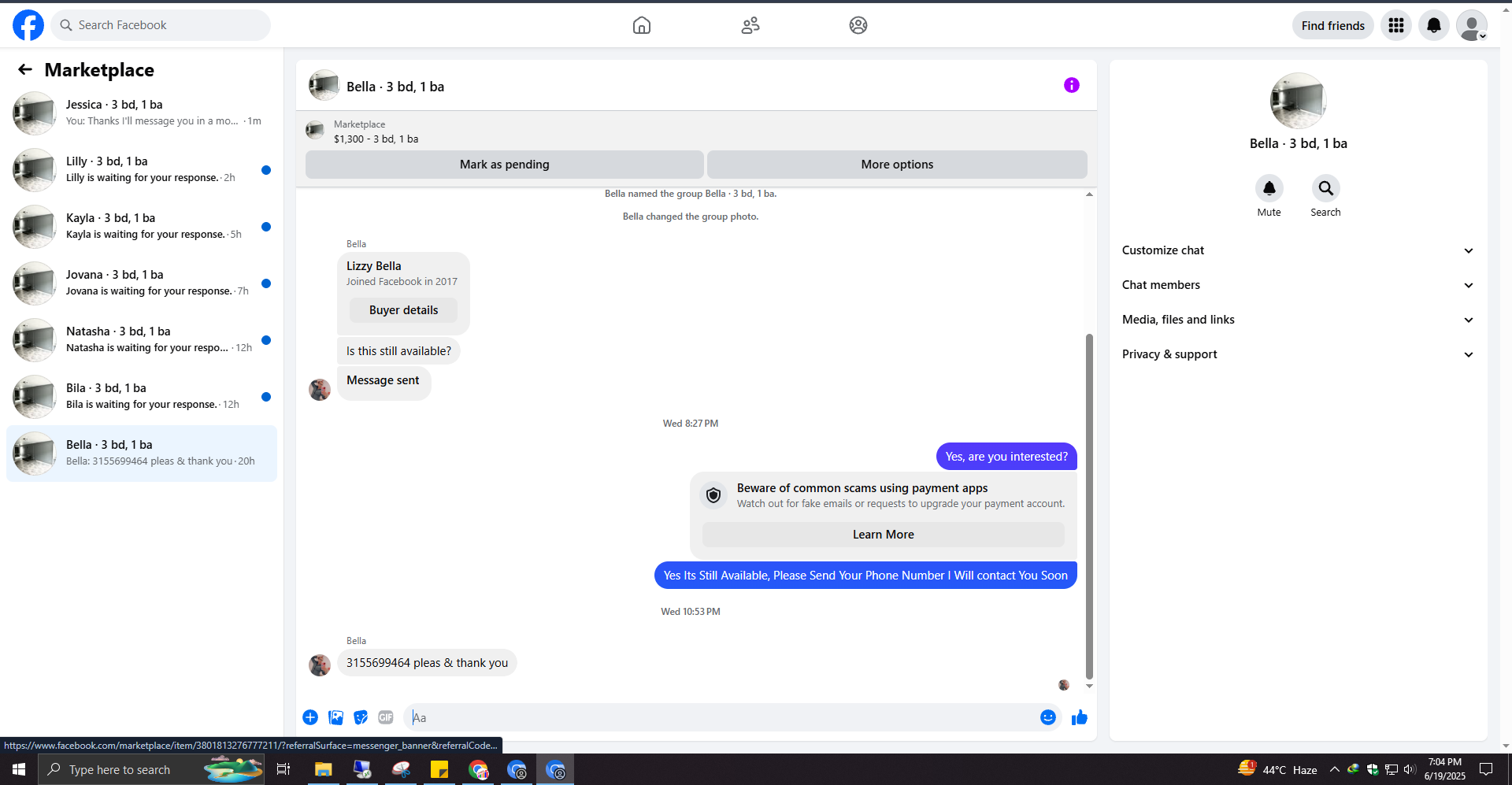
Task: Attach a photo or file in composer
Action: coord(335,717)
